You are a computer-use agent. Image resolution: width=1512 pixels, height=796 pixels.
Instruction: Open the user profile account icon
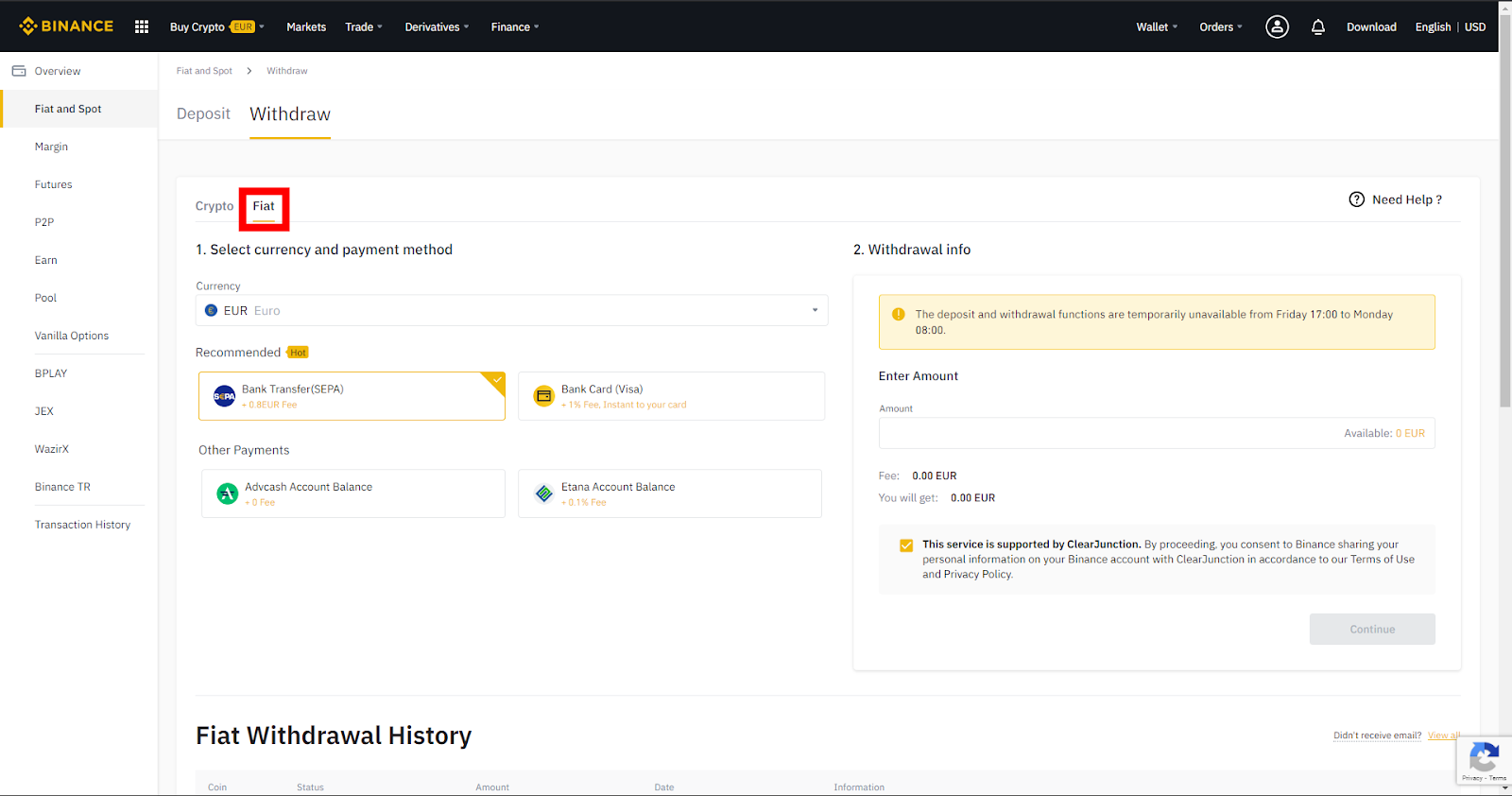(x=1277, y=26)
